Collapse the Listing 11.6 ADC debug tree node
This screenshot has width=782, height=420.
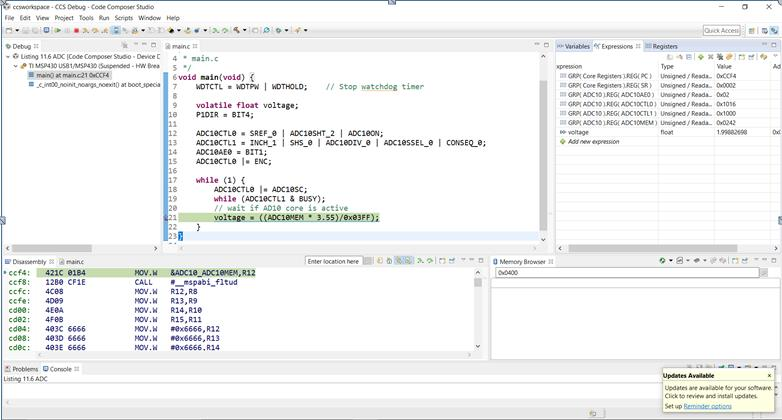tap(6, 57)
